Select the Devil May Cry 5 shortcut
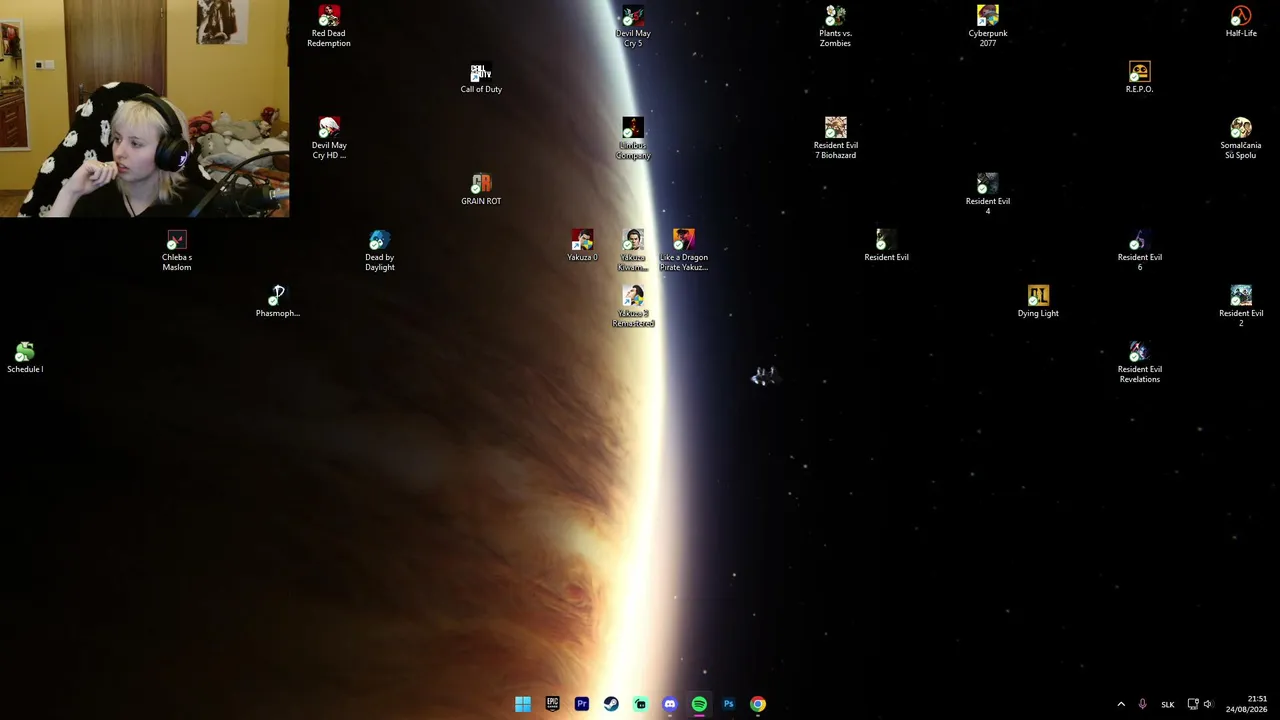 [633, 27]
